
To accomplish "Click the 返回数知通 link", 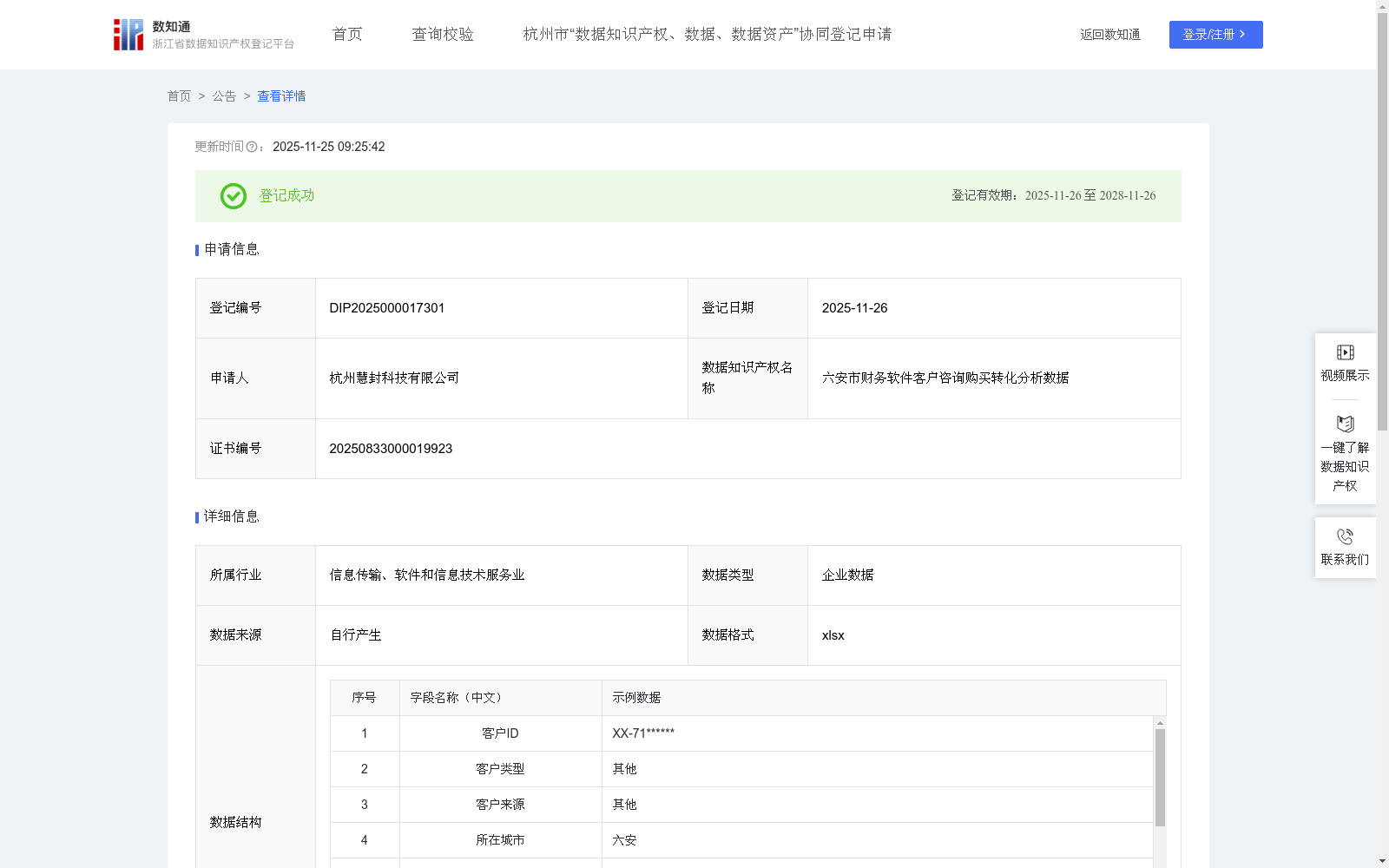I will 1110,35.
